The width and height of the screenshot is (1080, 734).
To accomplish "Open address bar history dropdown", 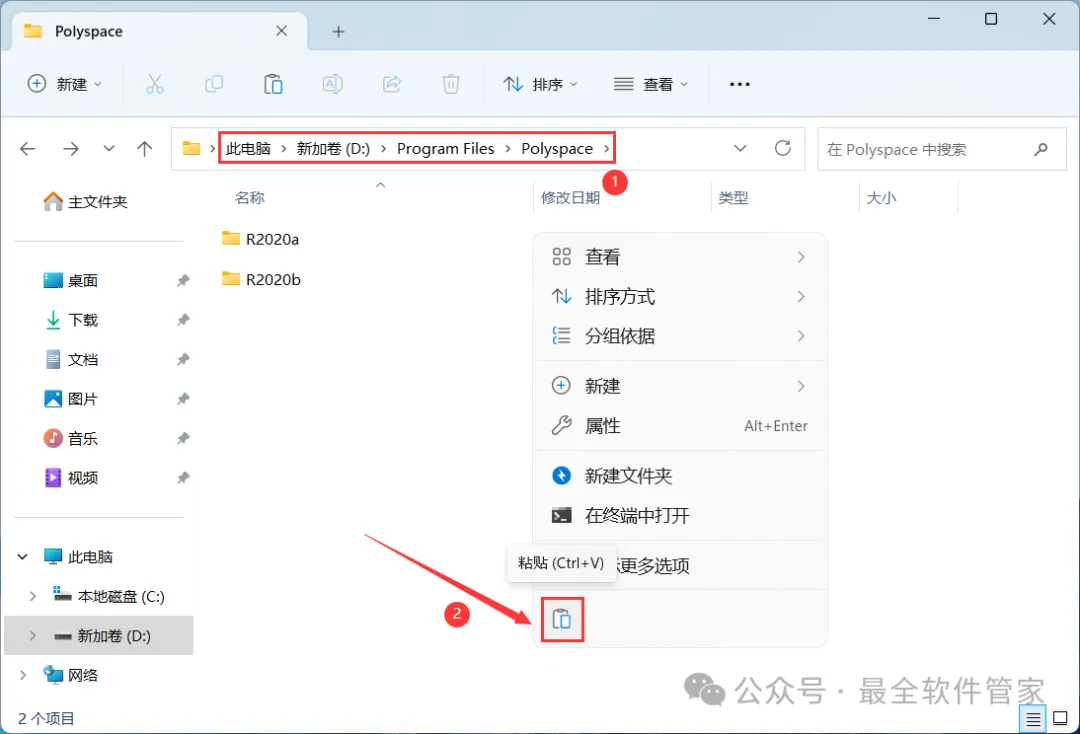I will (x=740, y=148).
